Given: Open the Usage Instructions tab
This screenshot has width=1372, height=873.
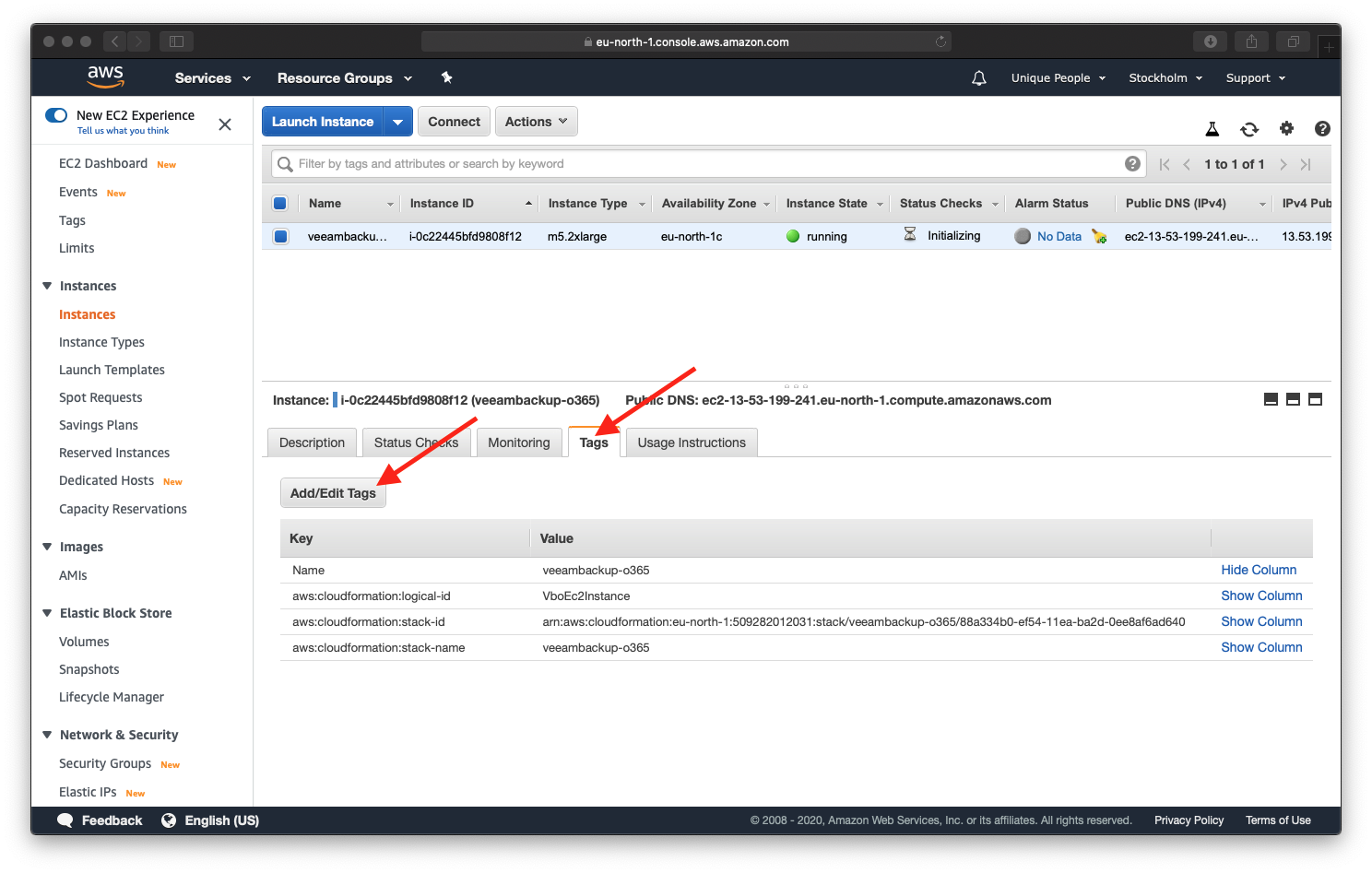Looking at the screenshot, I should tap(692, 442).
